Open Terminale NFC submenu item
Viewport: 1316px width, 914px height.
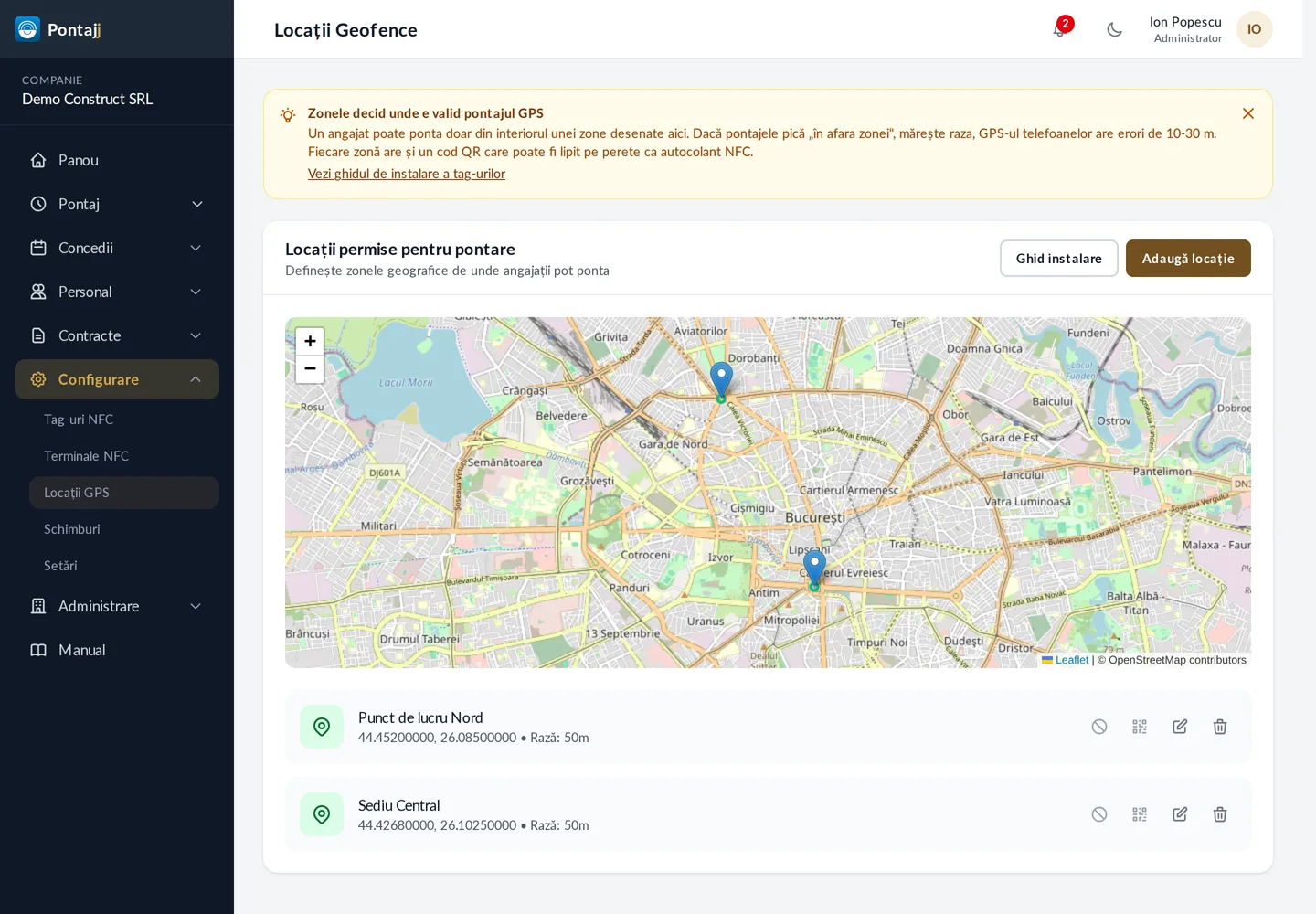click(x=124, y=456)
